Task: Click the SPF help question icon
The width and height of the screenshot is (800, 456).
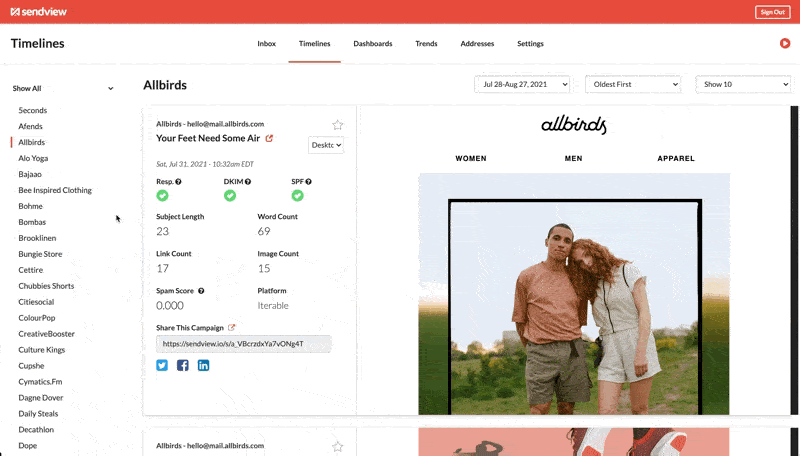Action: click(x=308, y=182)
